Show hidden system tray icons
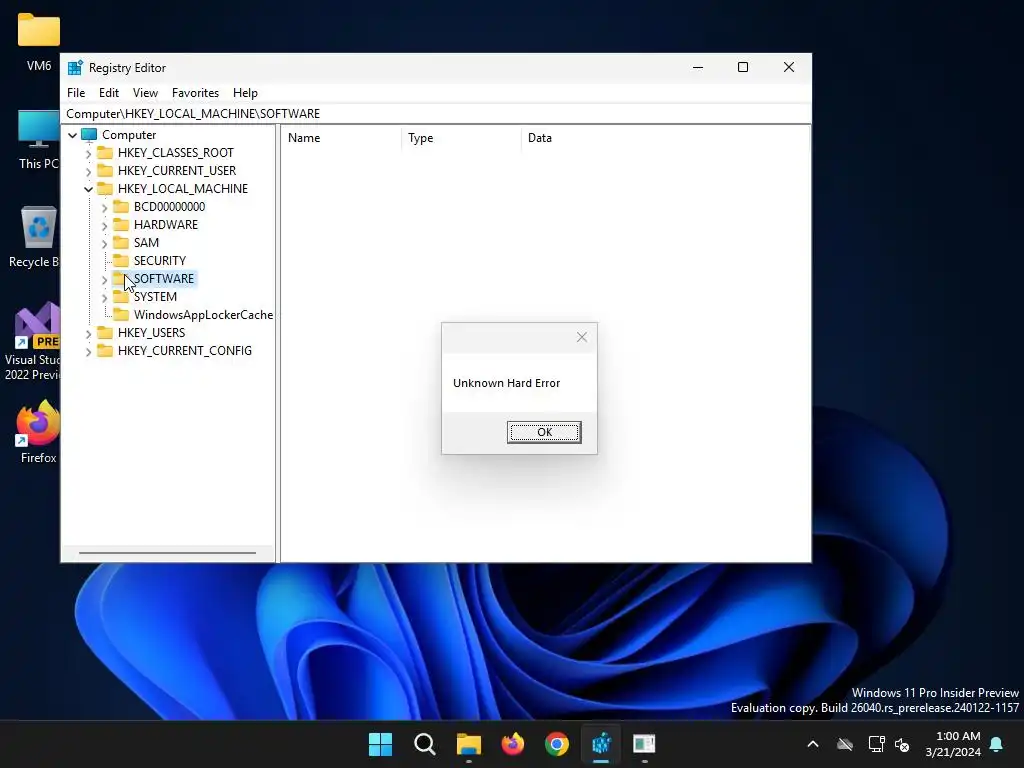 tap(812, 744)
